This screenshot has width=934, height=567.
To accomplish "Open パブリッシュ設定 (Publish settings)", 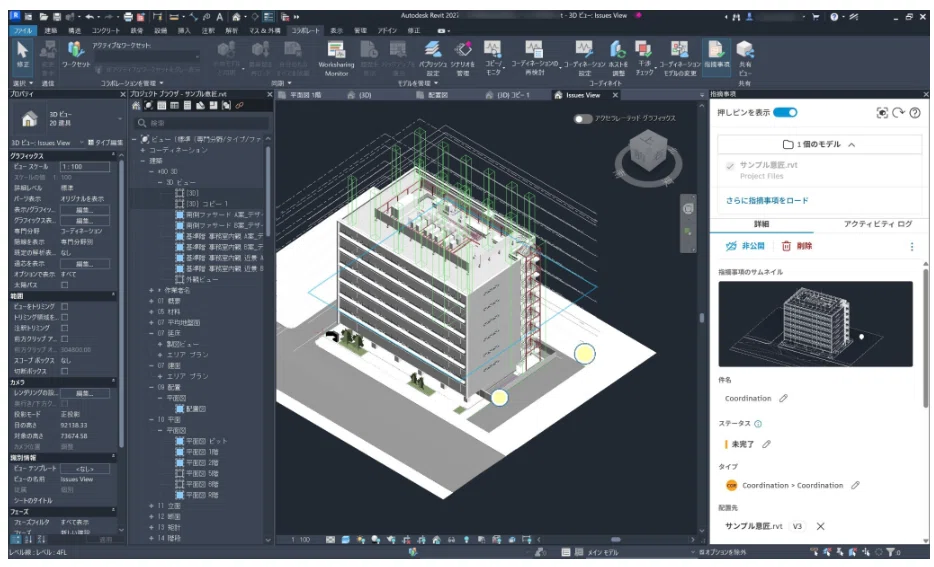I will [433, 58].
